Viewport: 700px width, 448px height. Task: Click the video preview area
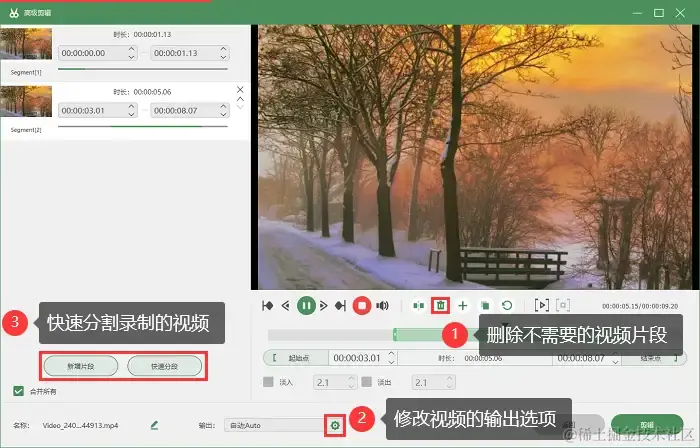(475, 157)
